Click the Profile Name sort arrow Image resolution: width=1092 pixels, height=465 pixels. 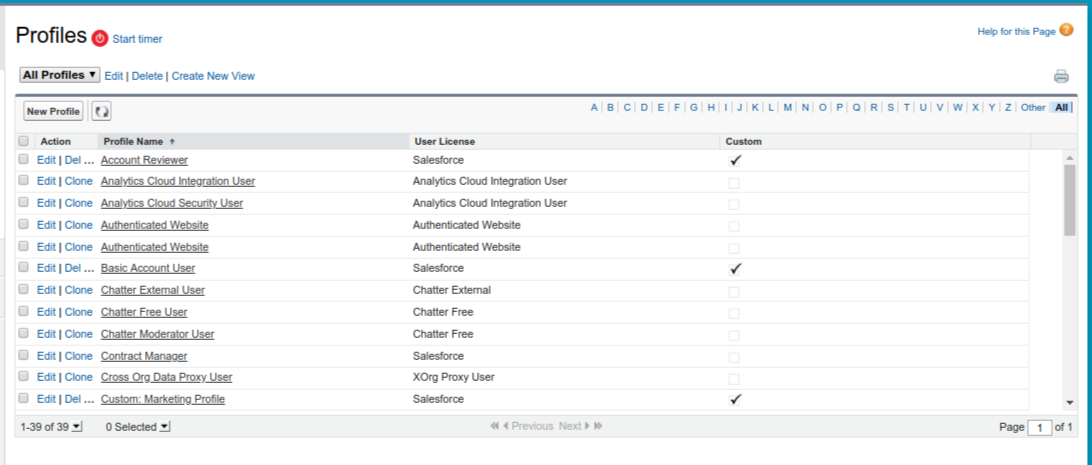click(172, 142)
